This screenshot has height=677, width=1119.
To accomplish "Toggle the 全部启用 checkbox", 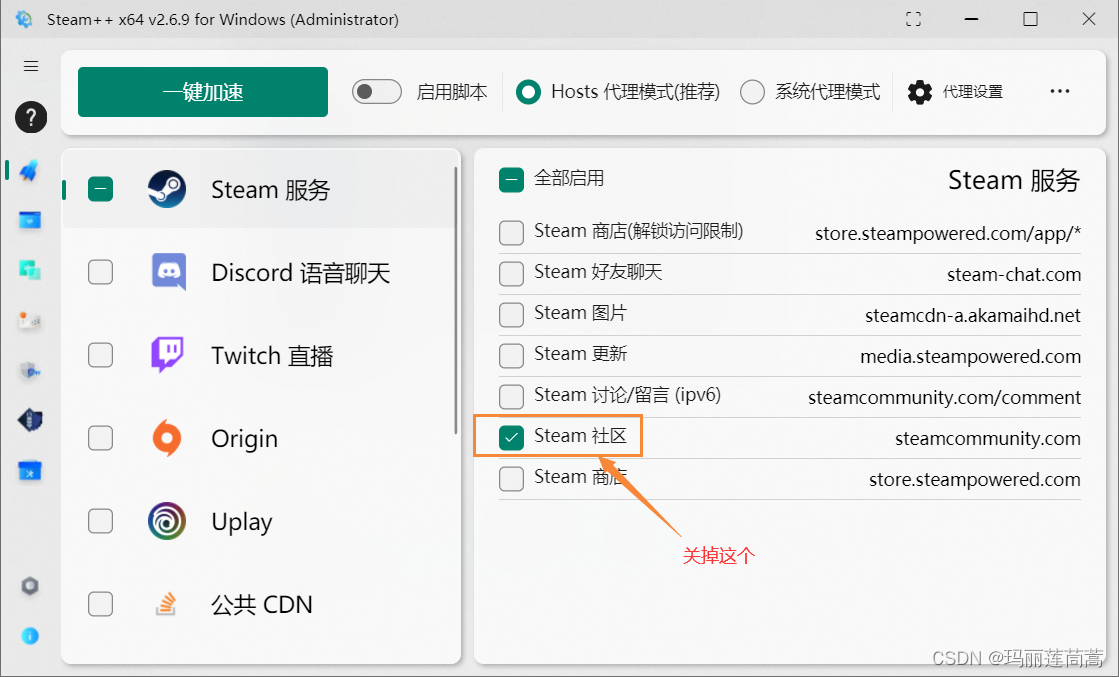I will click(512, 180).
